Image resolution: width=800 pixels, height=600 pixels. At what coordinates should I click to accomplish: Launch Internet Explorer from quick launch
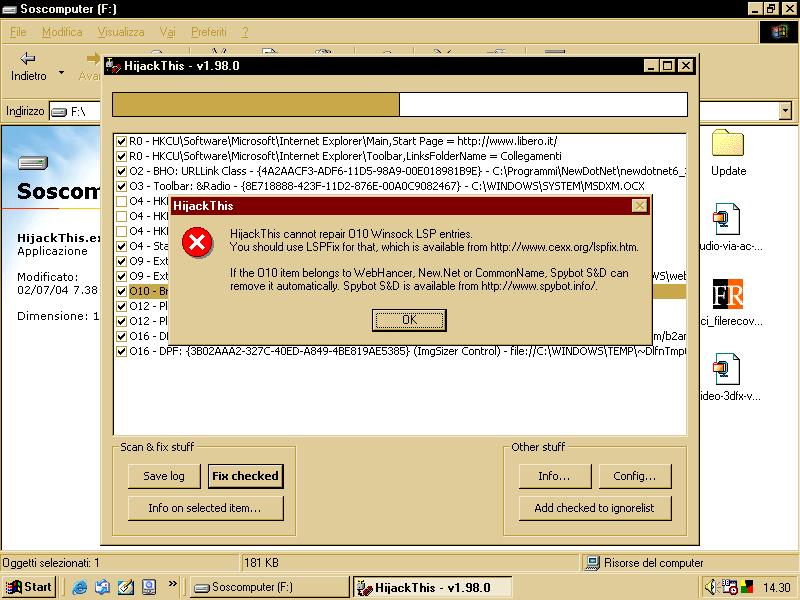pyautogui.click(x=80, y=587)
